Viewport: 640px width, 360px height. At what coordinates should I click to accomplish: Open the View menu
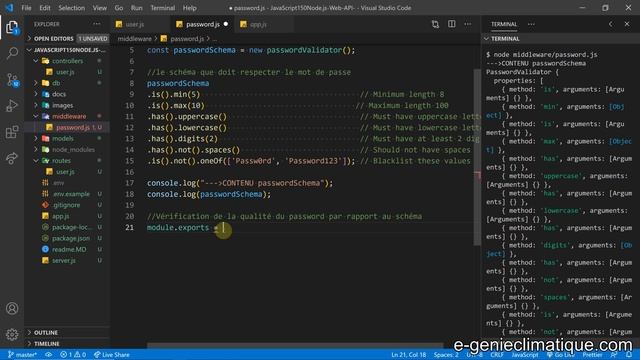click(99, 8)
